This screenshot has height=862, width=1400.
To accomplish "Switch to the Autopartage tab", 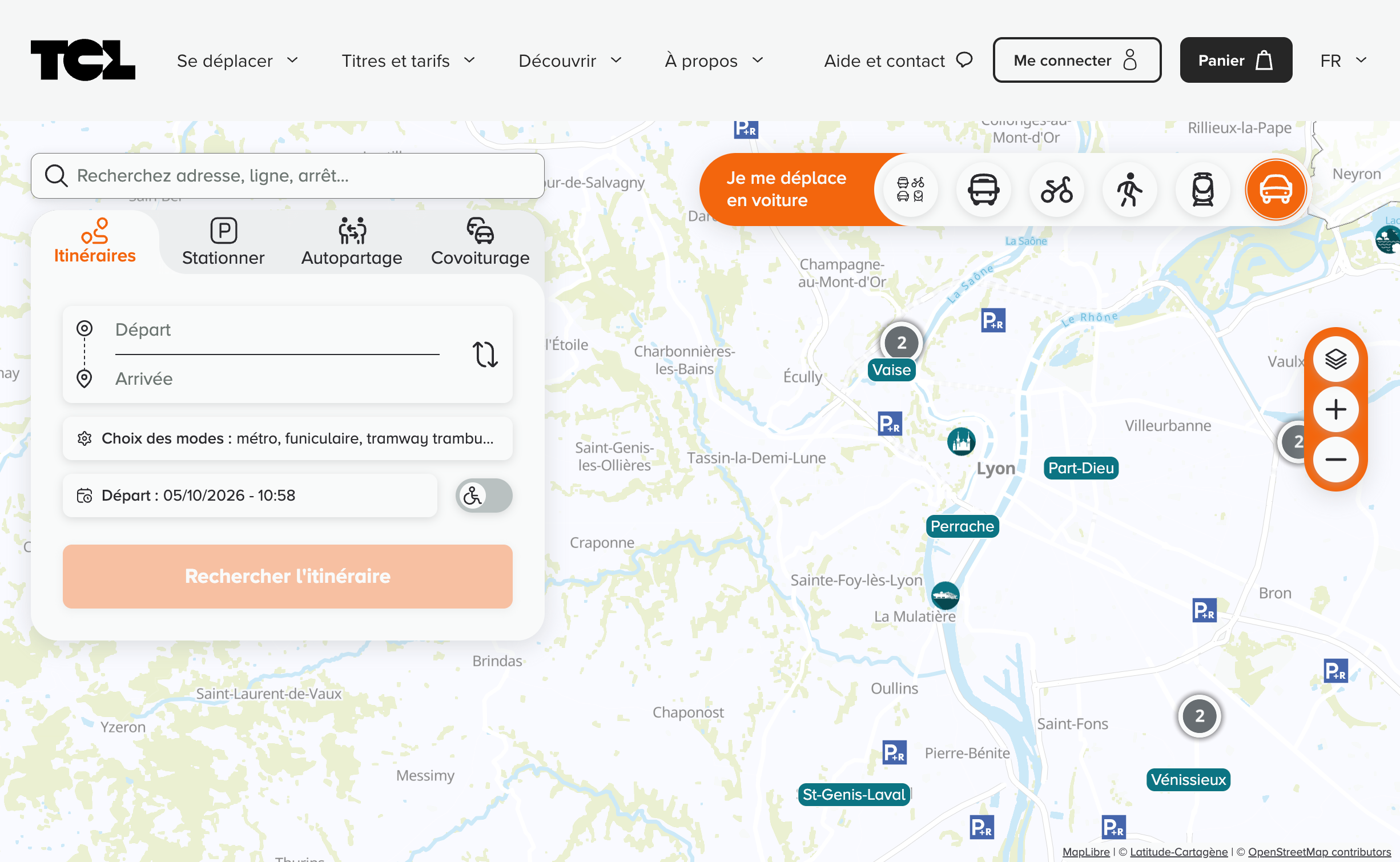I will pos(352,243).
